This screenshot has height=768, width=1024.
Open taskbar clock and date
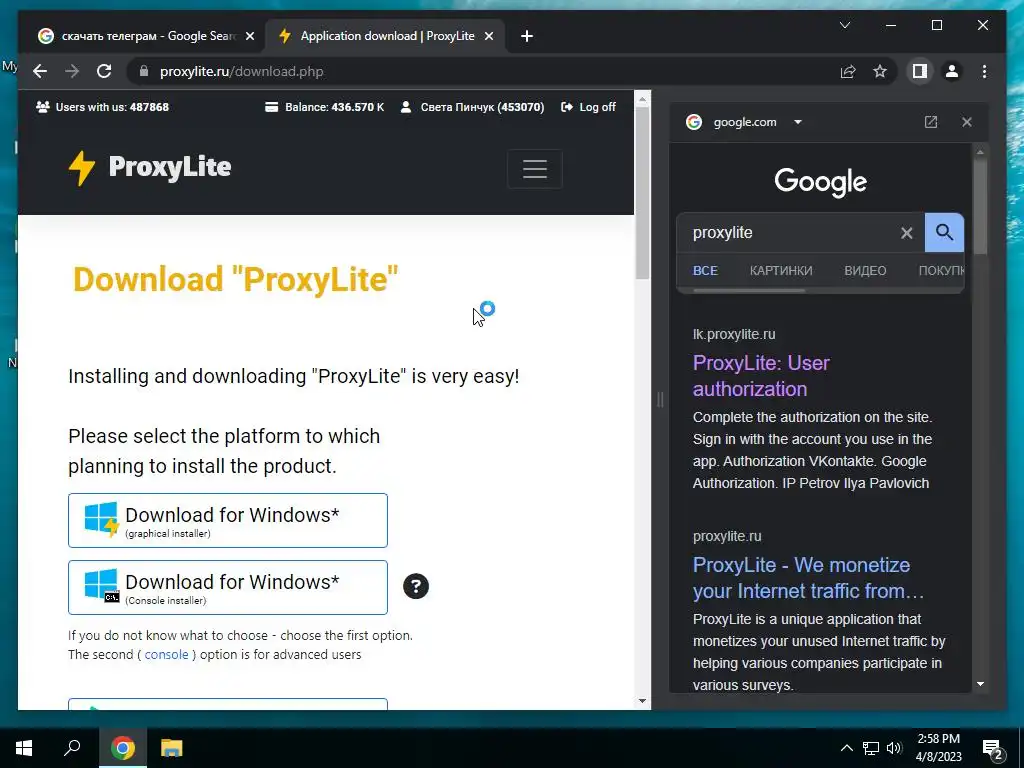938,748
